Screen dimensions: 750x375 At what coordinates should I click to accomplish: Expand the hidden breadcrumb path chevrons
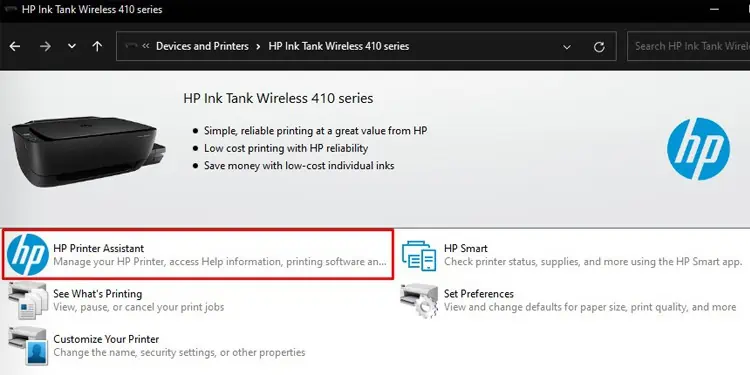pyautogui.click(x=146, y=46)
